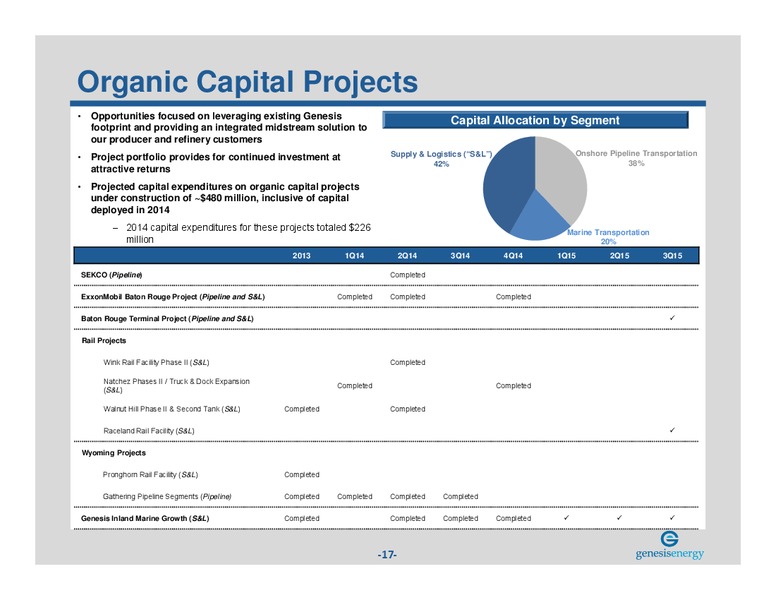Click the 4Q14 column header
Screen dimensions: 776x600
click(513, 255)
